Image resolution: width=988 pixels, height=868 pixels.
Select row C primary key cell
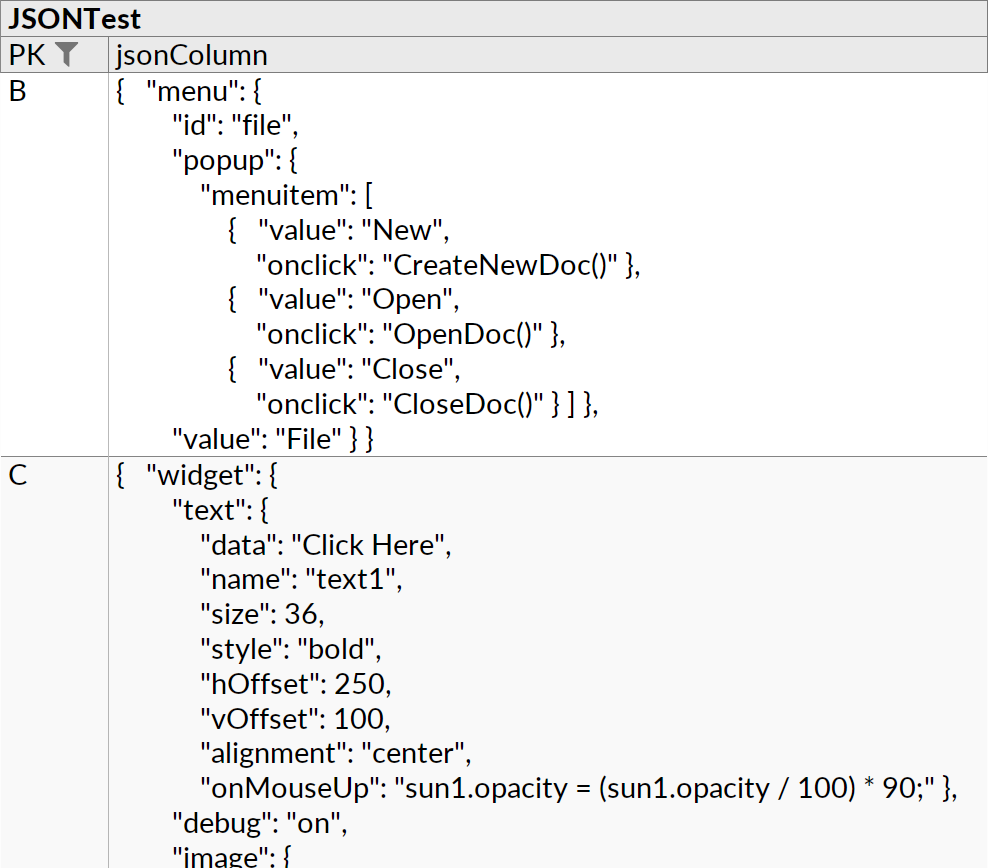coord(40,475)
